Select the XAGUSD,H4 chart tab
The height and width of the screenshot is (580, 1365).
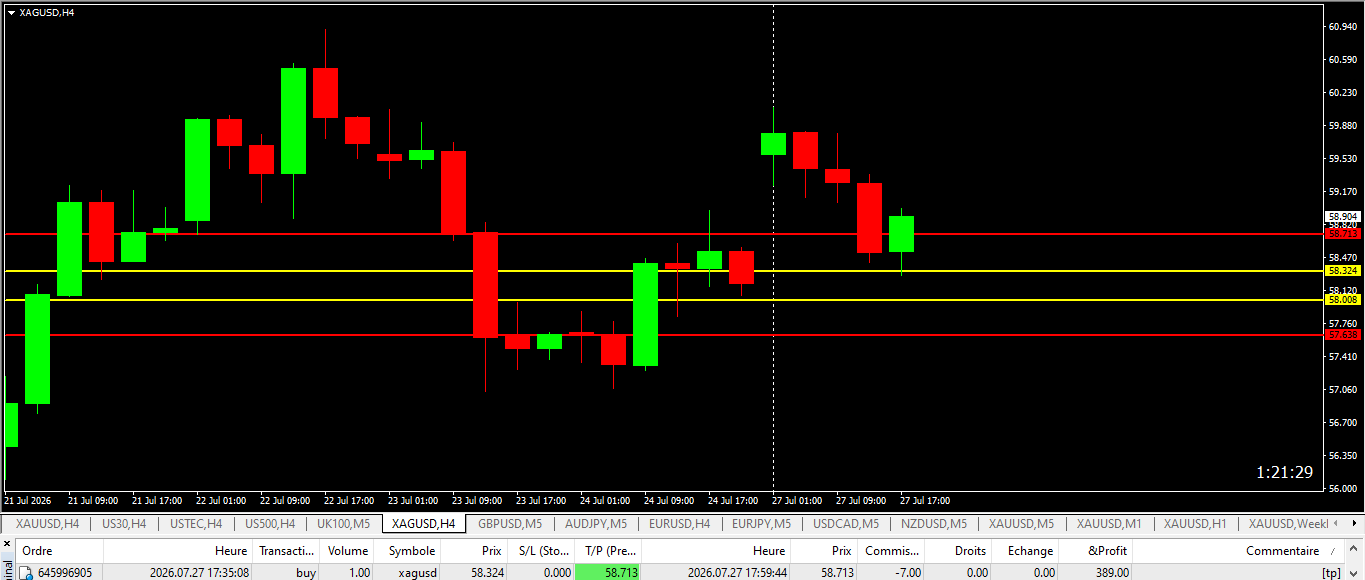pos(424,523)
